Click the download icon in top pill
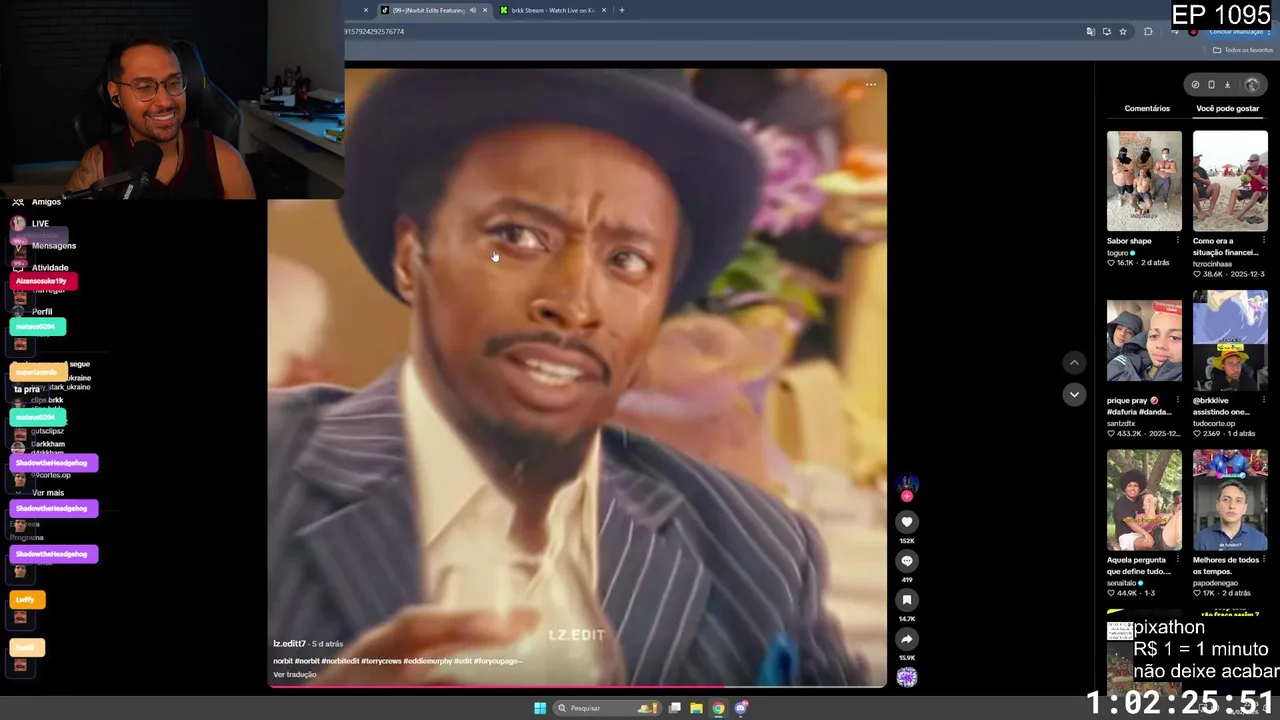 click(x=1228, y=85)
